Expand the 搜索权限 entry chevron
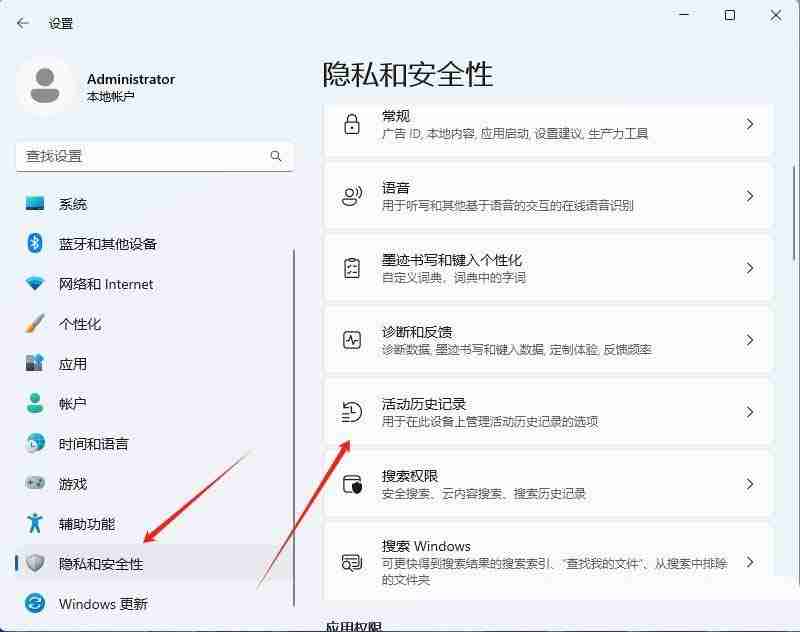This screenshot has height=632, width=800. pyautogui.click(x=751, y=484)
